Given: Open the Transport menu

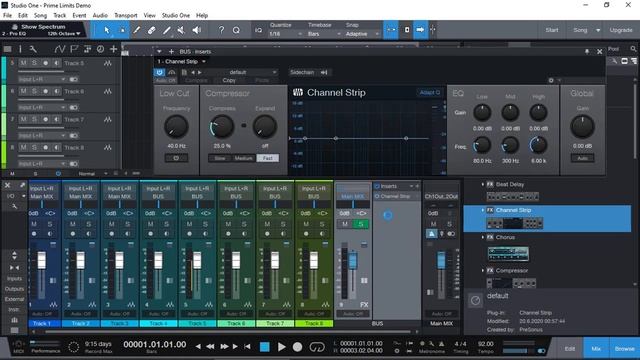Looking at the screenshot, I should click(126, 15).
